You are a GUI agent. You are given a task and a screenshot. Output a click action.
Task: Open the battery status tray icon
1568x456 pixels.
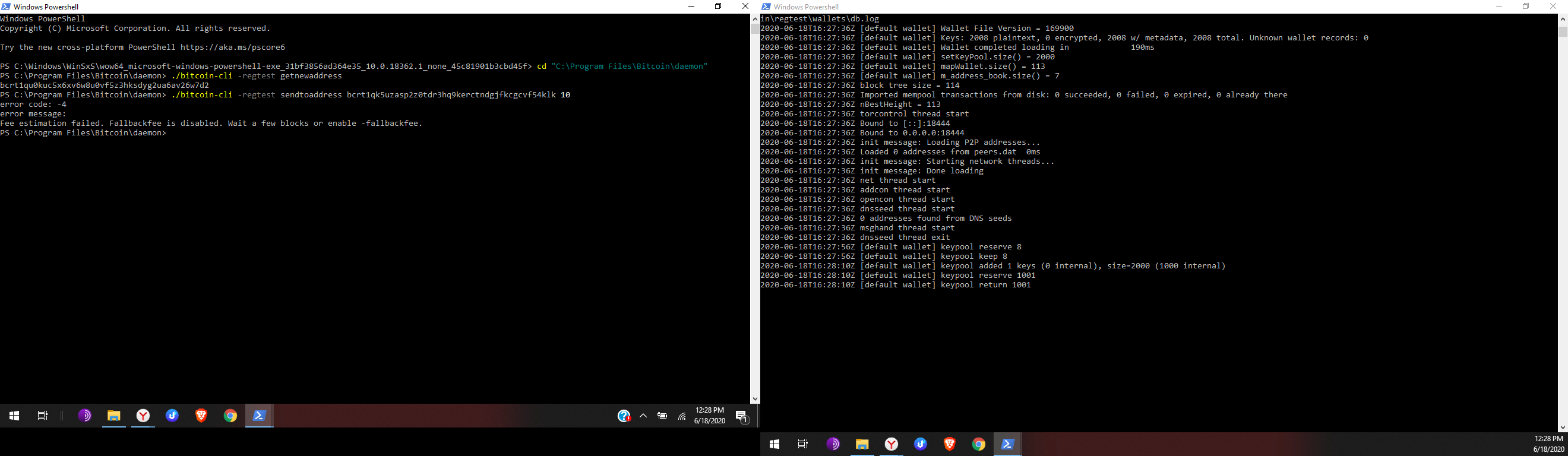(x=662, y=416)
